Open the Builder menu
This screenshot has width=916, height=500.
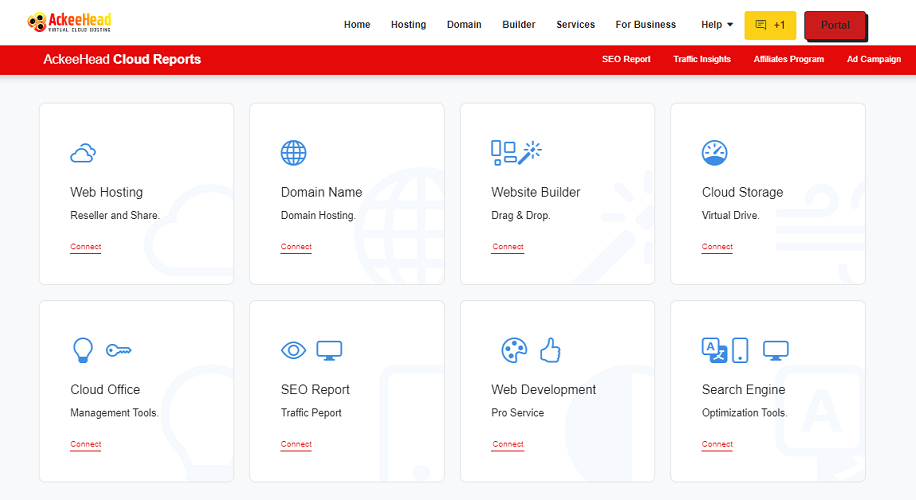pyautogui.click(x=519, y=25)
